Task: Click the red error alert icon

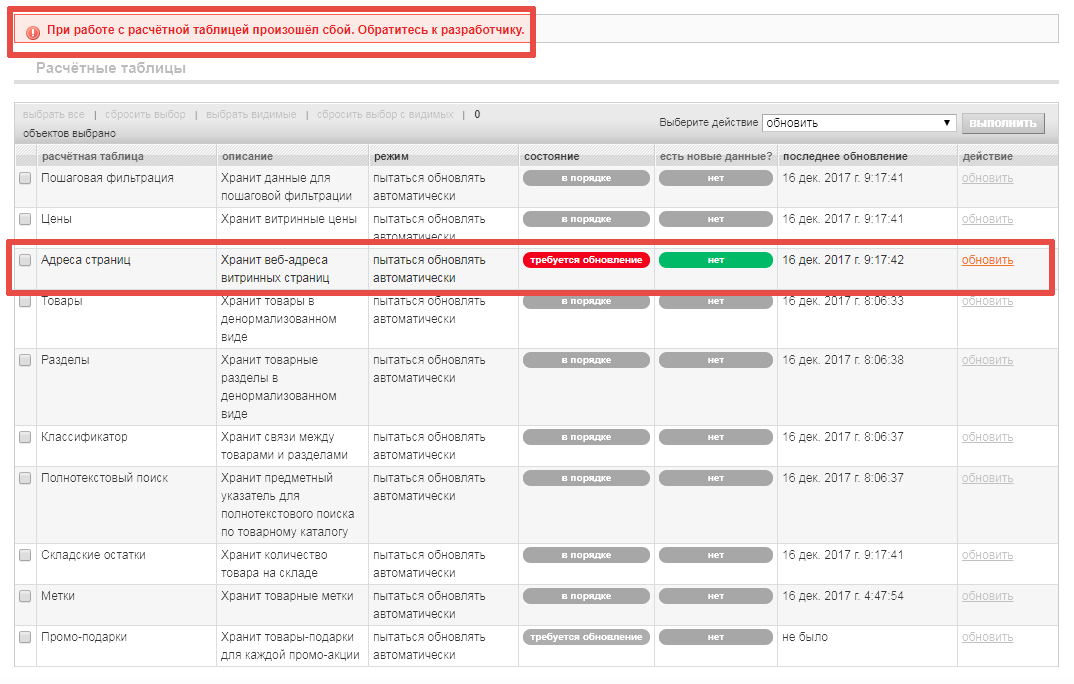Action: pyautogui.click(x=32, y=32)
